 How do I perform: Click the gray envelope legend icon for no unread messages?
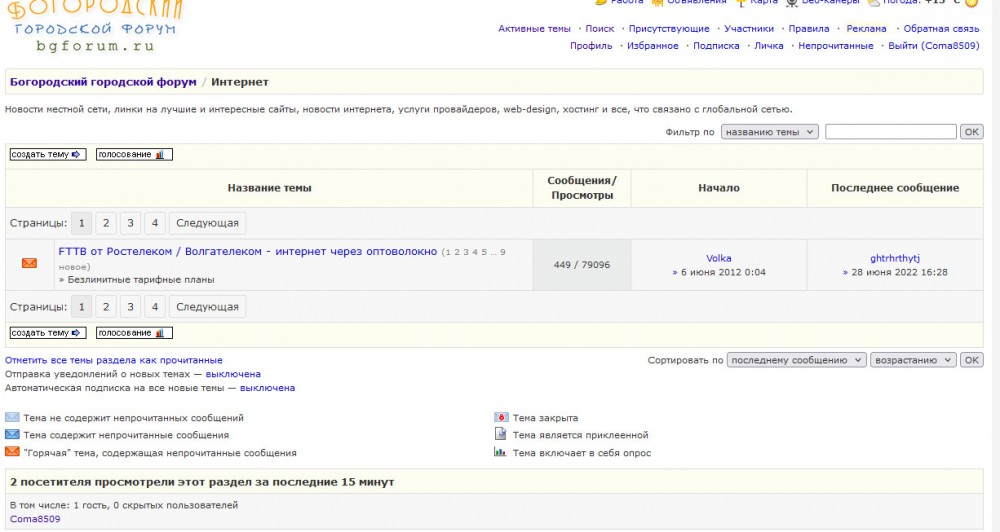click(x=12, y=418)
